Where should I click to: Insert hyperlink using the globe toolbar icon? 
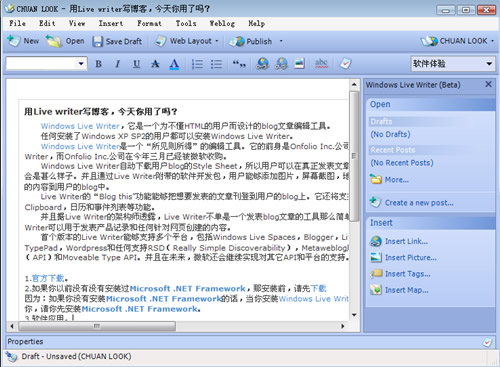coord(262,63)
